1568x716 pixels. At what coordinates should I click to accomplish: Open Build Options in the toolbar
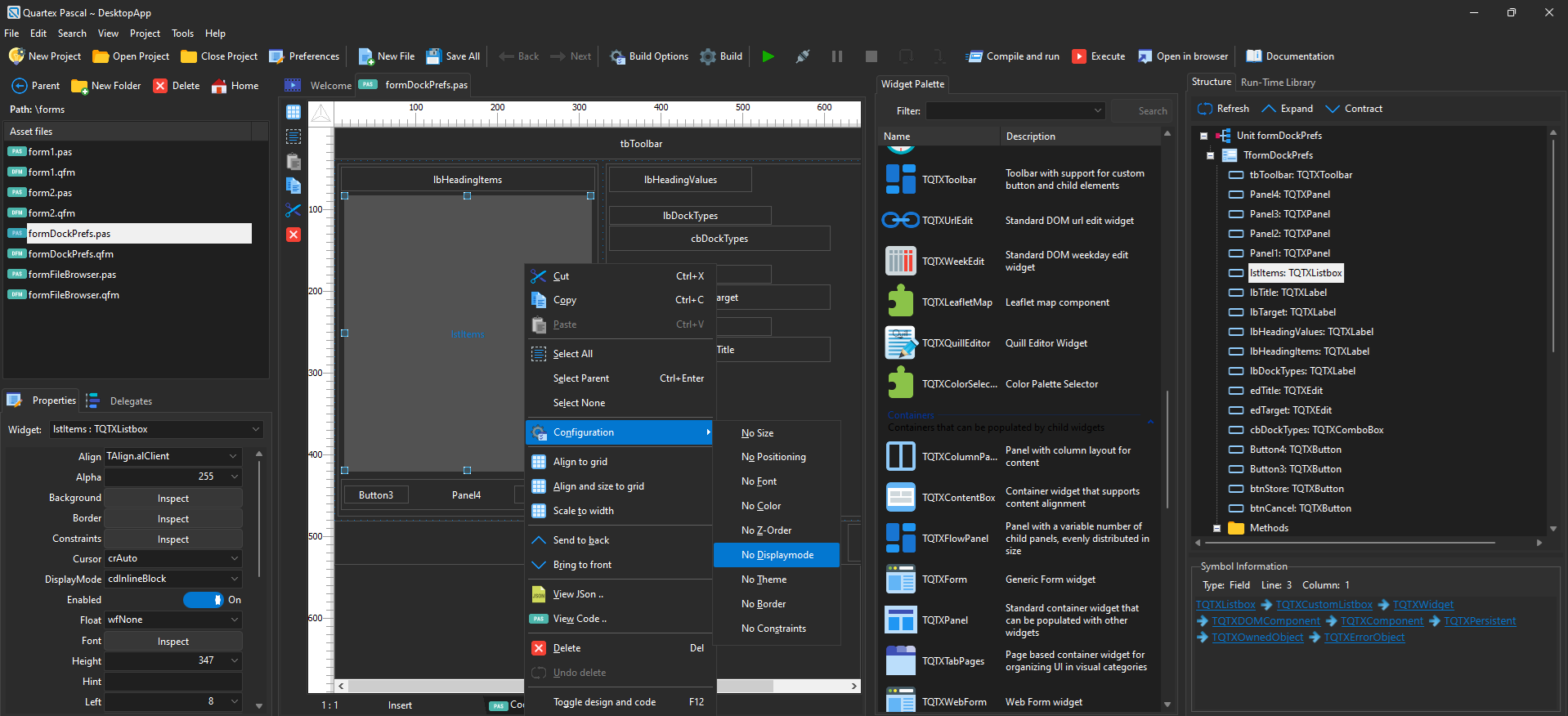click(x=650, y=56)
